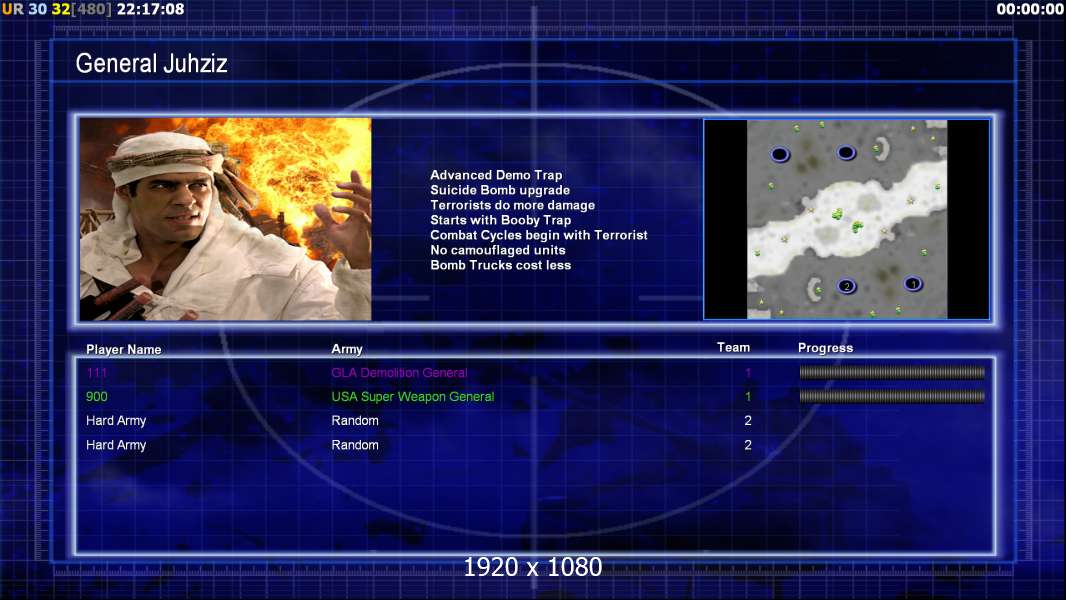Click the 'Player Name' column header
Viewport: 1066px width, 600px height.
tap(124, 349)
